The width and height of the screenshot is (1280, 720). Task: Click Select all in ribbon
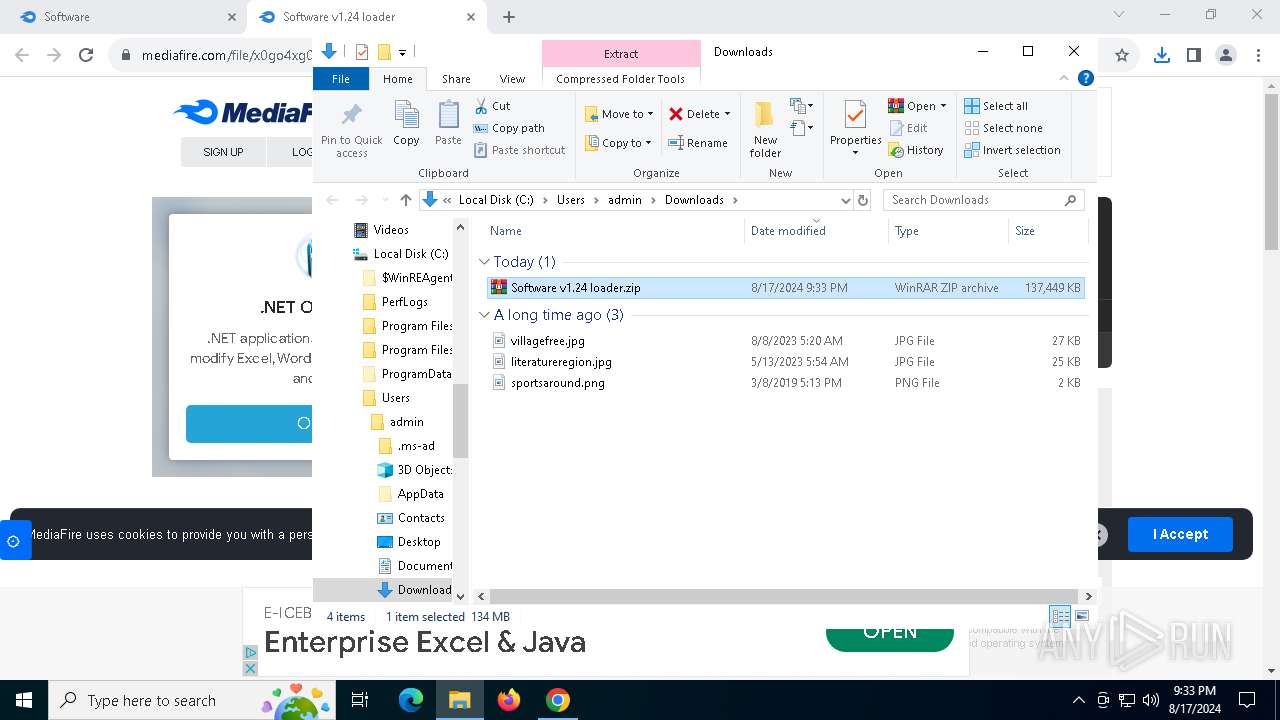point(996,106)
